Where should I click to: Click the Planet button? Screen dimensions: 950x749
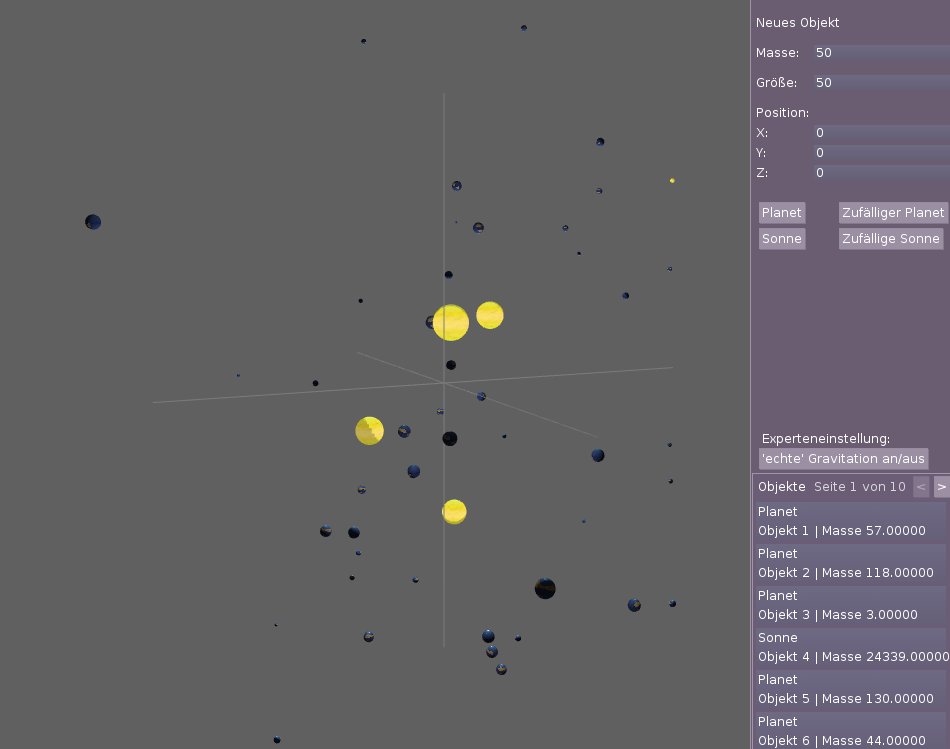tap(782, 213)
